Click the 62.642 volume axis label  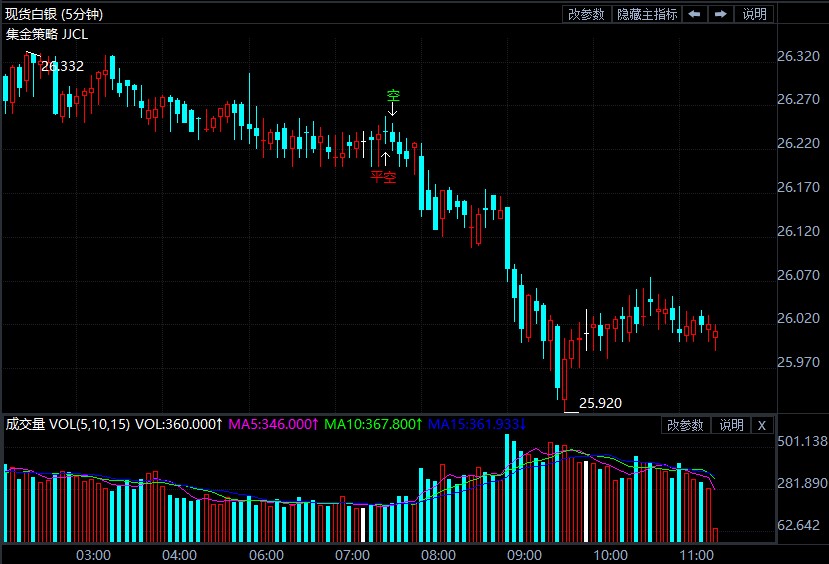[798, 525]
